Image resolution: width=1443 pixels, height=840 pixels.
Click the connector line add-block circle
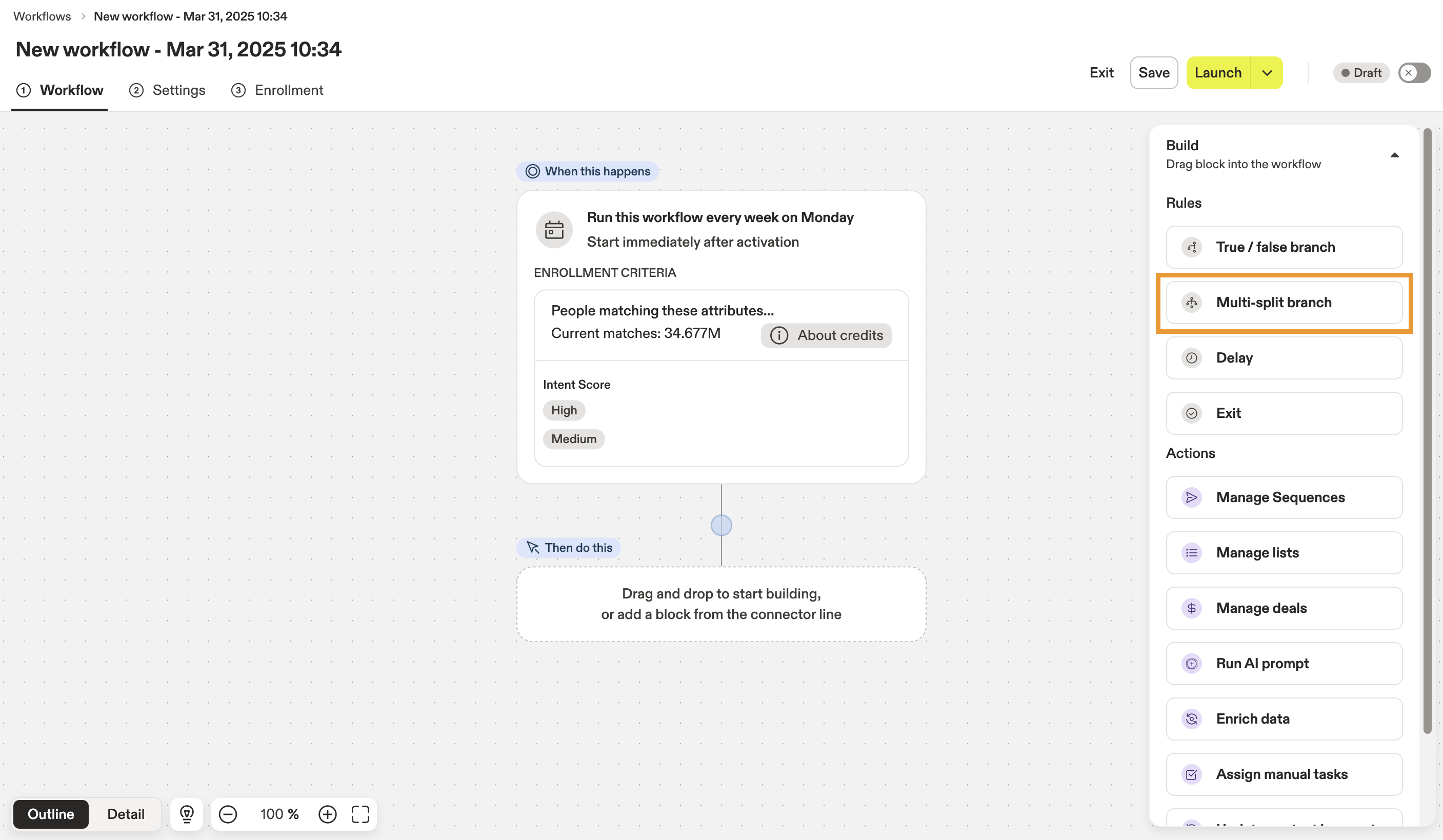click(x=721, y=525)
